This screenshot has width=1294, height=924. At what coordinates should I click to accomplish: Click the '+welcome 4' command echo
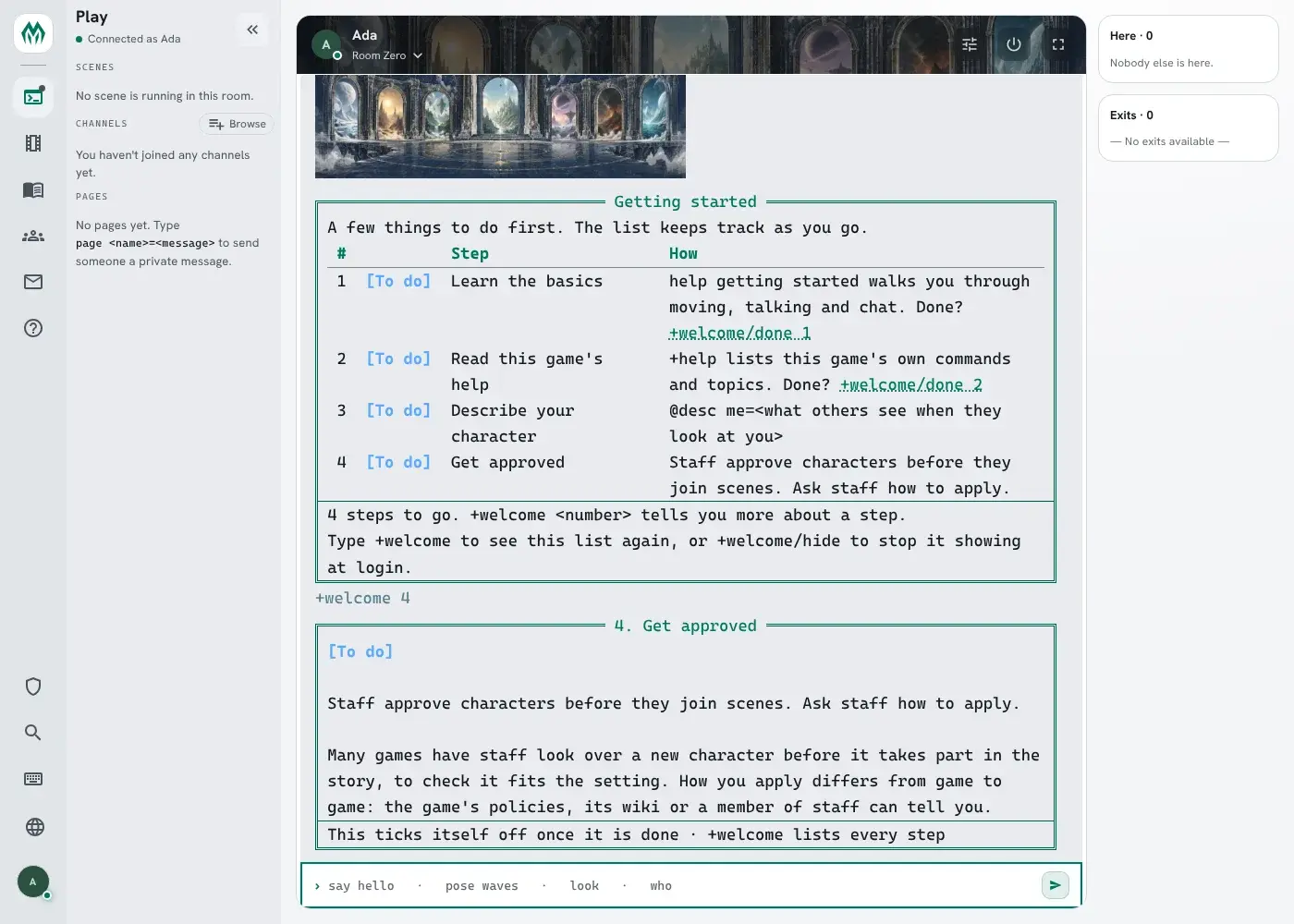362,598
